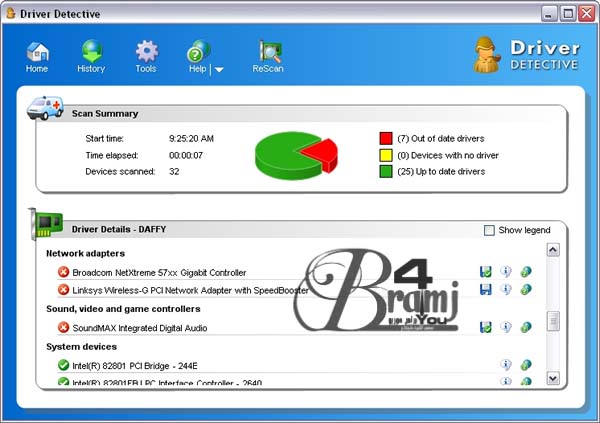Click the driver scan pie chart
The image size is (600, 423).
pyautogui.click(x=294, y=153)
